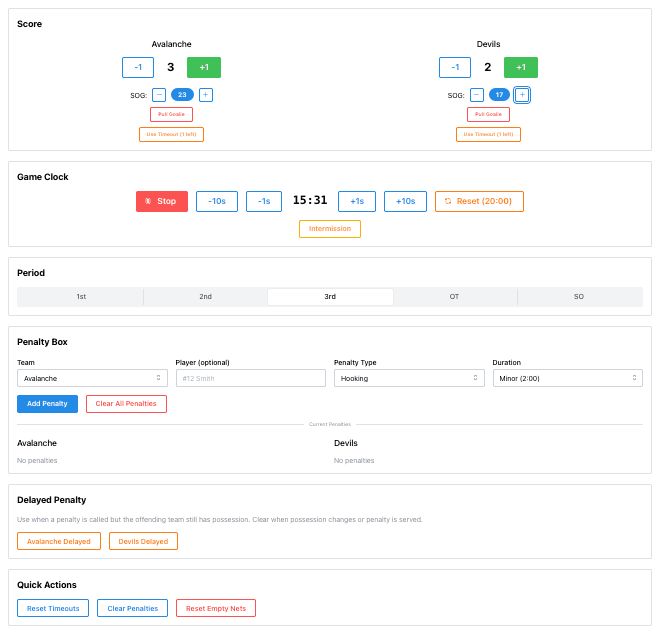Increase Devils shots on goal with plus icon
The width and height of the screenshot is (662, 634).
point(522,95)
